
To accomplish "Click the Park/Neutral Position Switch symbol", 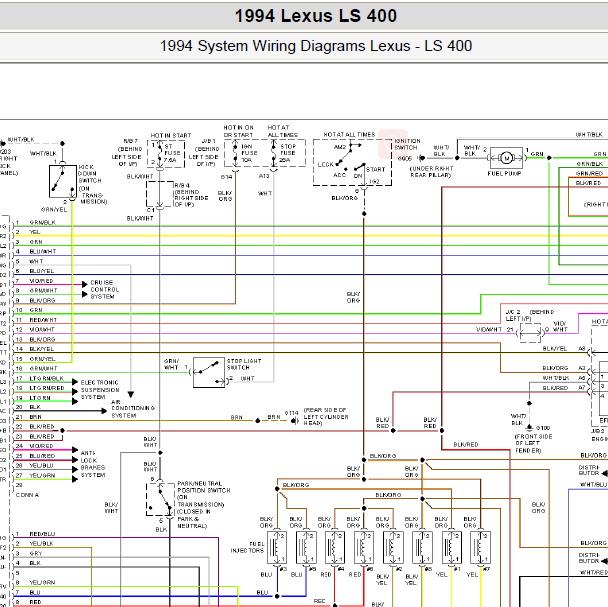I will click(x=160, y=499).
